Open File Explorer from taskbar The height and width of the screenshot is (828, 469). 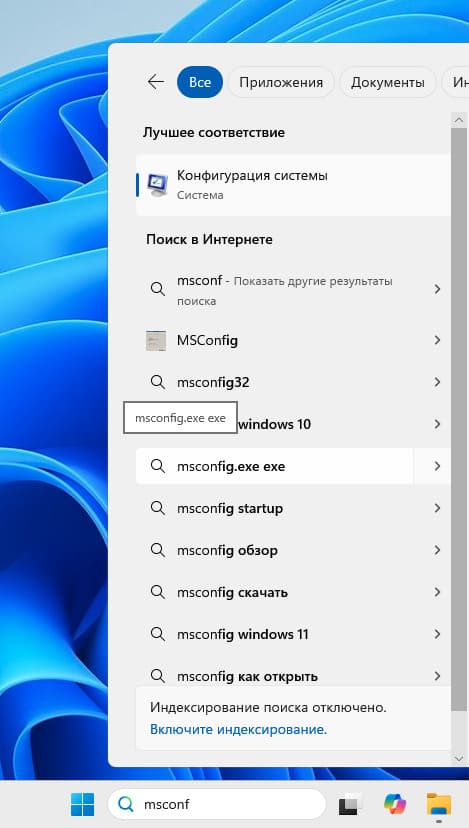(x=439, y=804)
